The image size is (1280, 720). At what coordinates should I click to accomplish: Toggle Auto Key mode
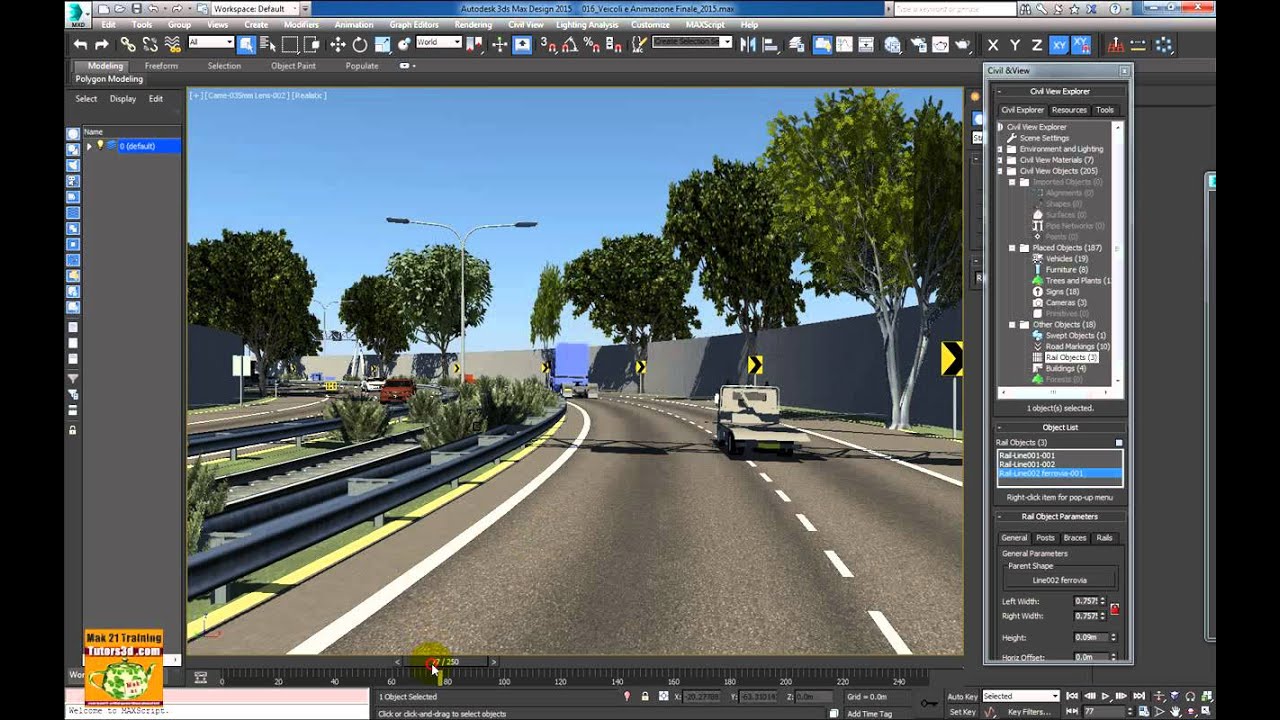point(962,696)
